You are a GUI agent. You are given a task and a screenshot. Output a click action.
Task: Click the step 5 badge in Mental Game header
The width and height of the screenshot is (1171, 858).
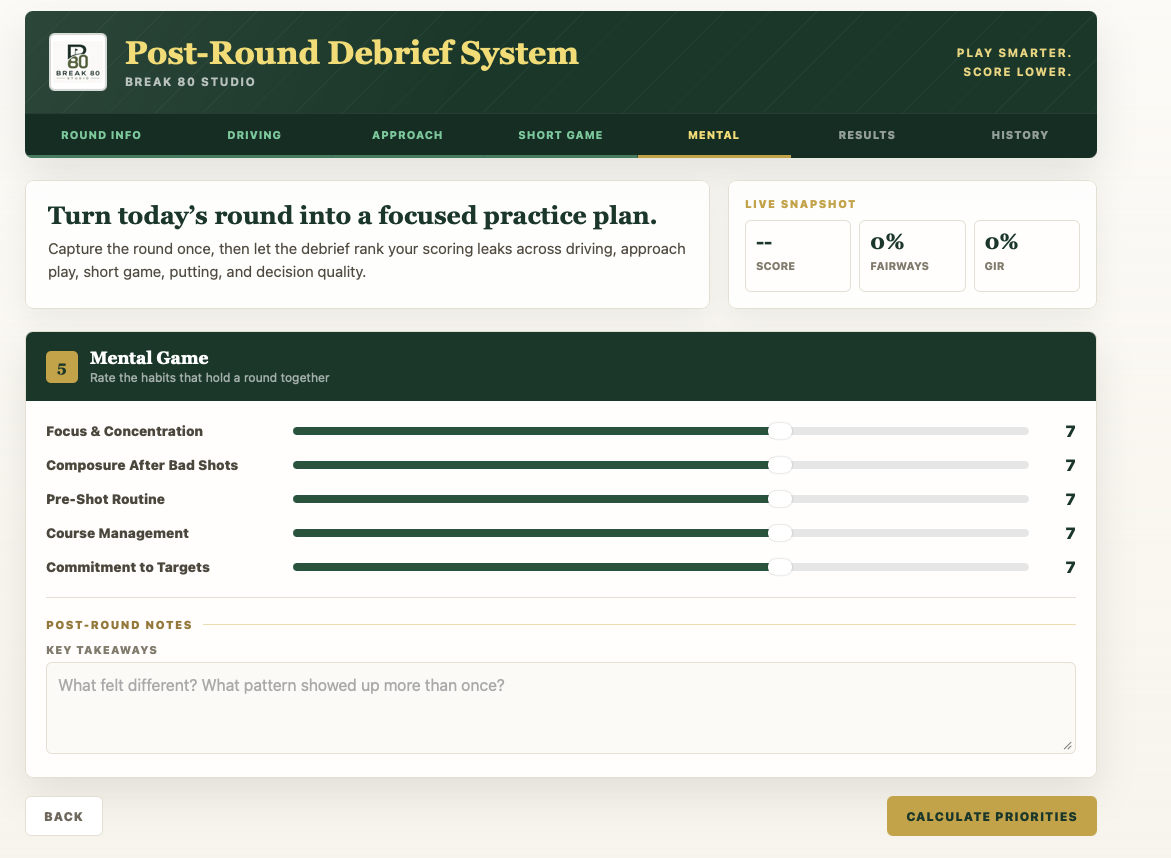pos(62,367)
